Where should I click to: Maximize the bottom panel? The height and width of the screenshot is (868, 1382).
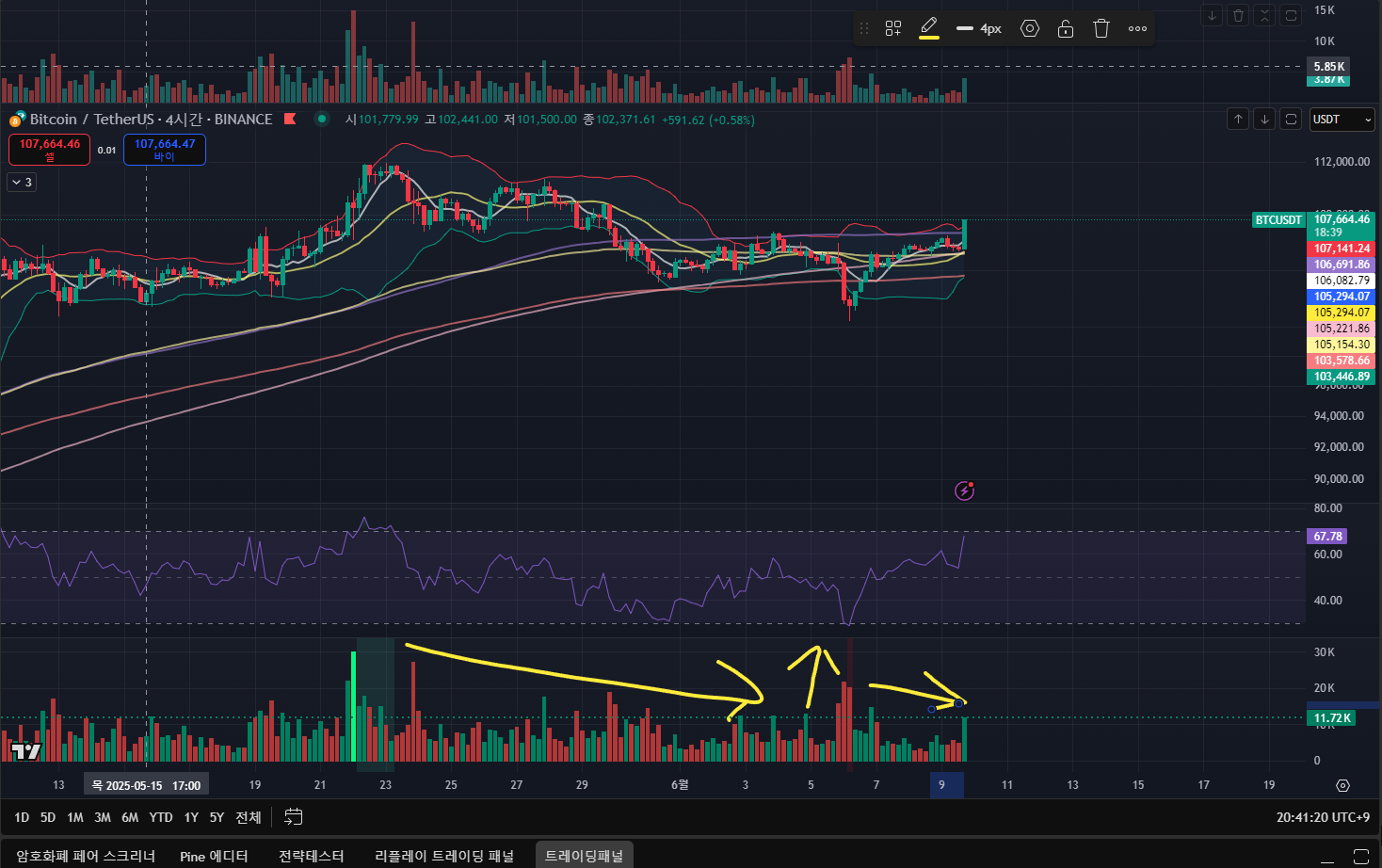(x=1361, y=857)
